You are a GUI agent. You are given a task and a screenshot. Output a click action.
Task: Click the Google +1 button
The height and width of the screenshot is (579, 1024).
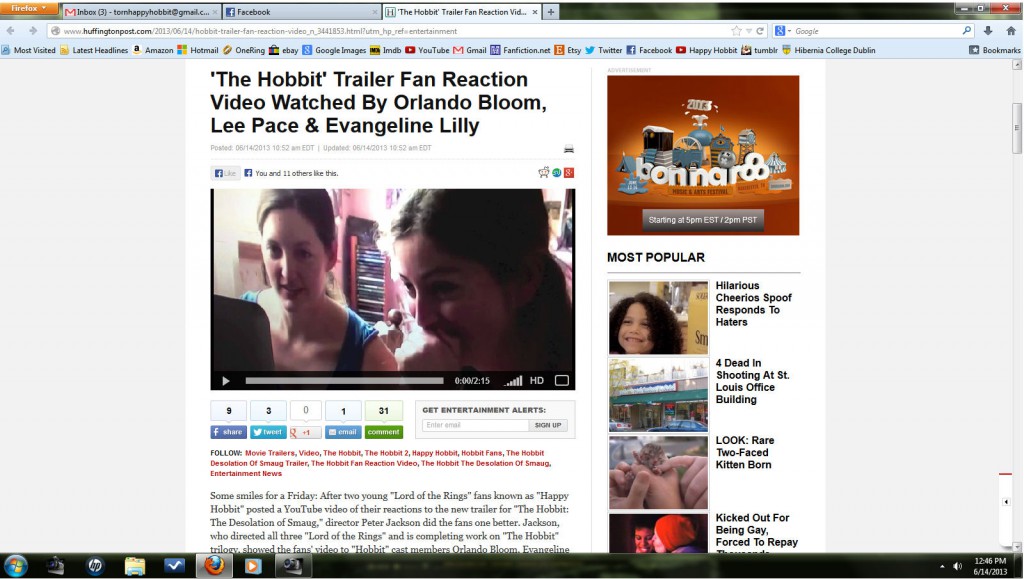click(305, 432)
